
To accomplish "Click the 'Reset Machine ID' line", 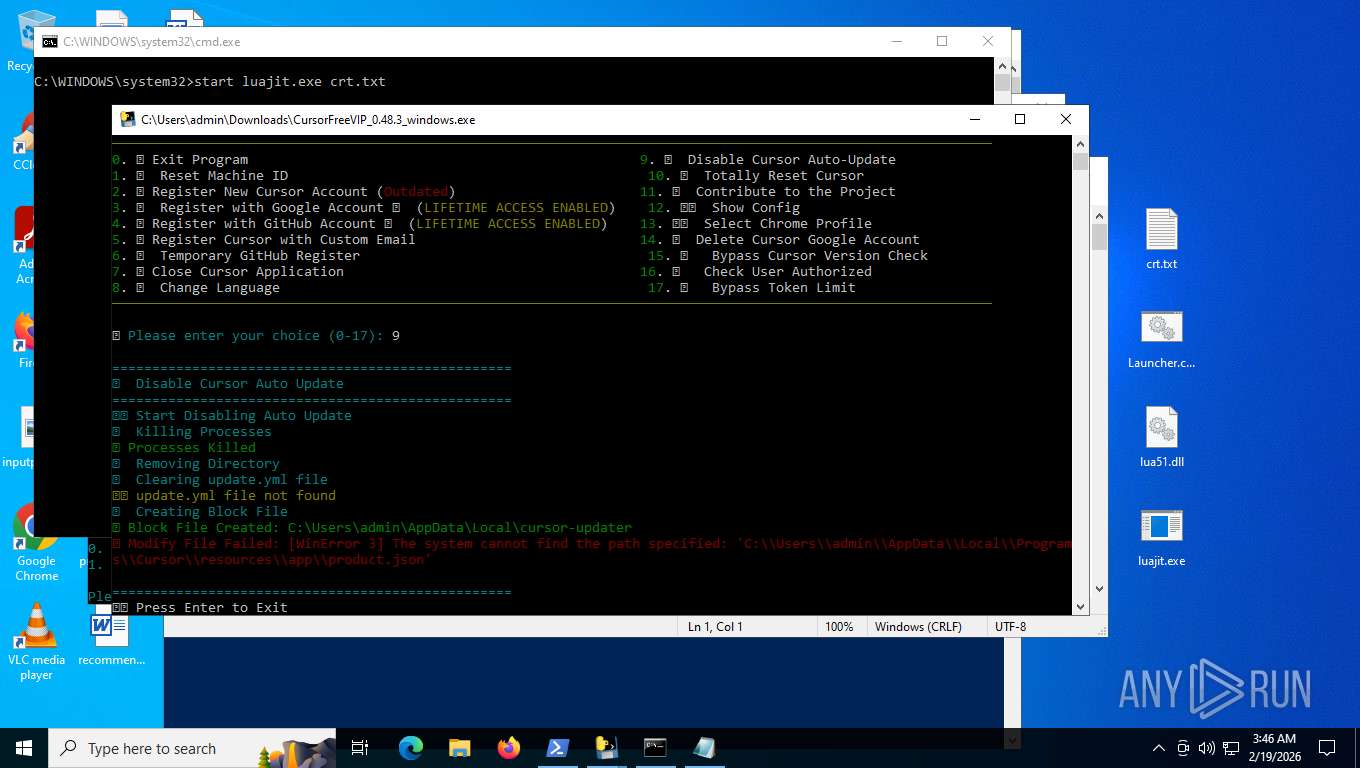I will pos(200,176).
